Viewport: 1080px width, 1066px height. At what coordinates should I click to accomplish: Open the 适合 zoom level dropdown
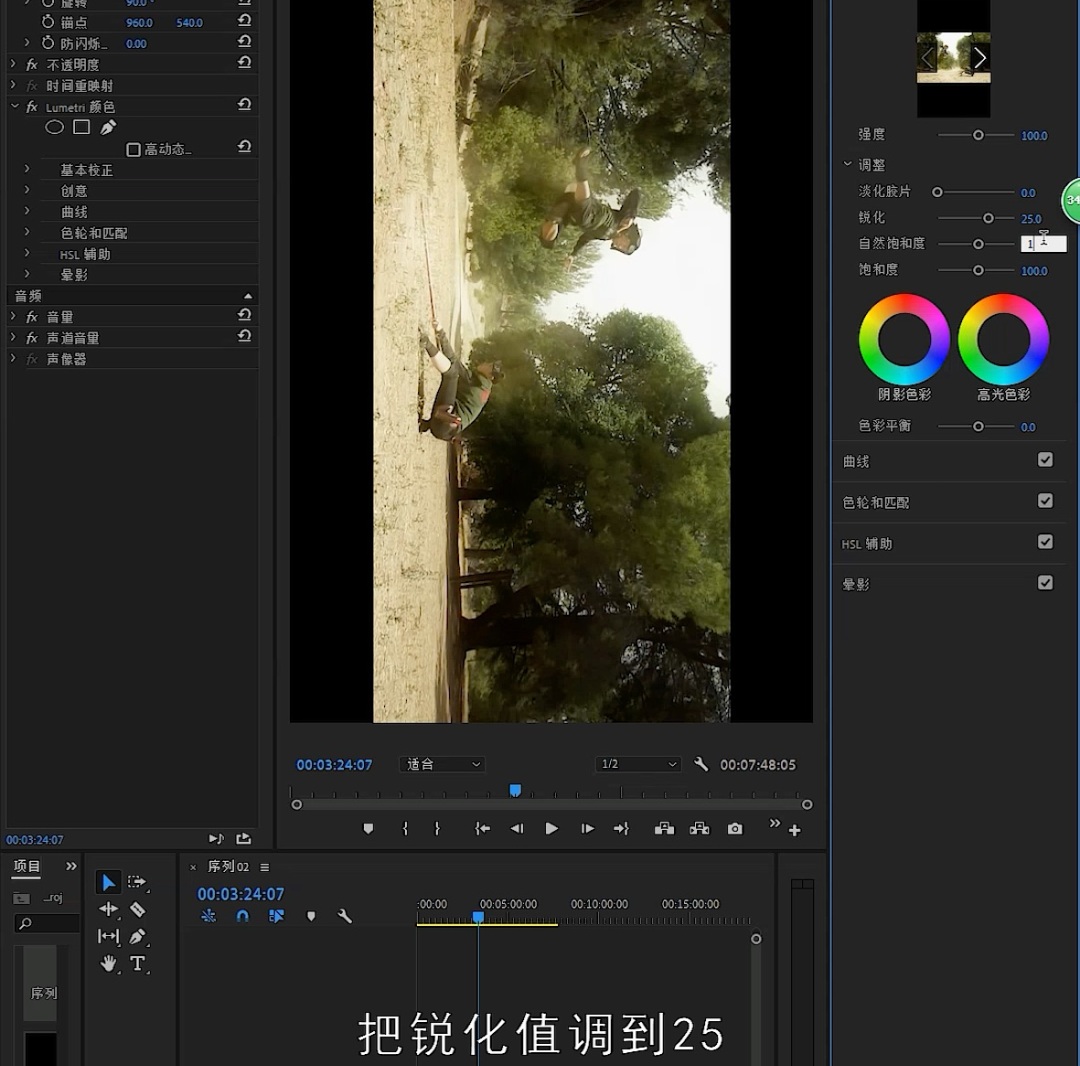[441, 764]
